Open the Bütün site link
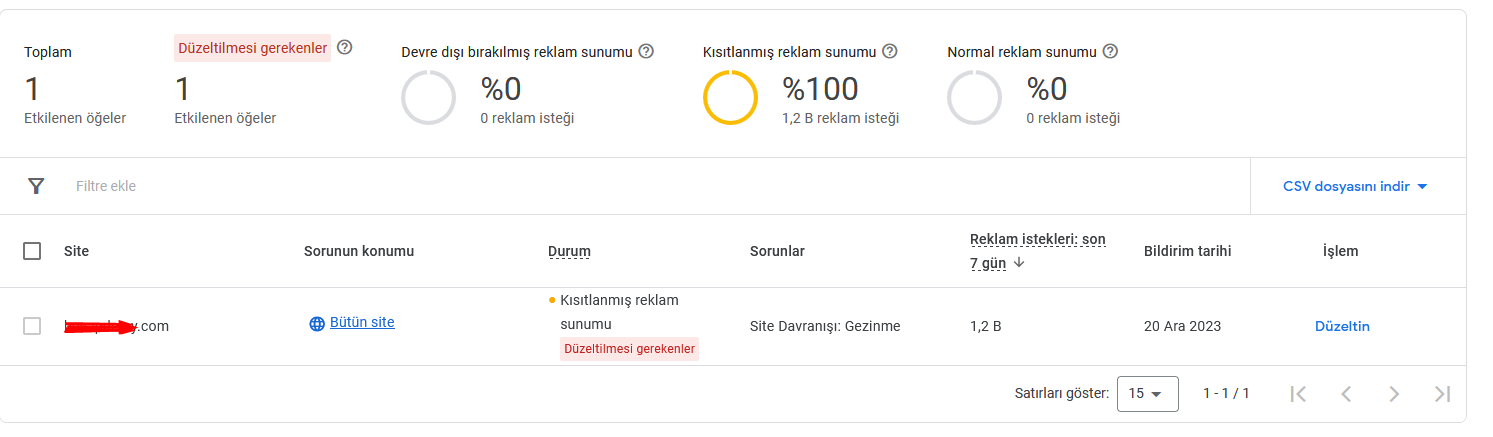The height and width of the screenshot is (437, 1493). pos(362,322)
